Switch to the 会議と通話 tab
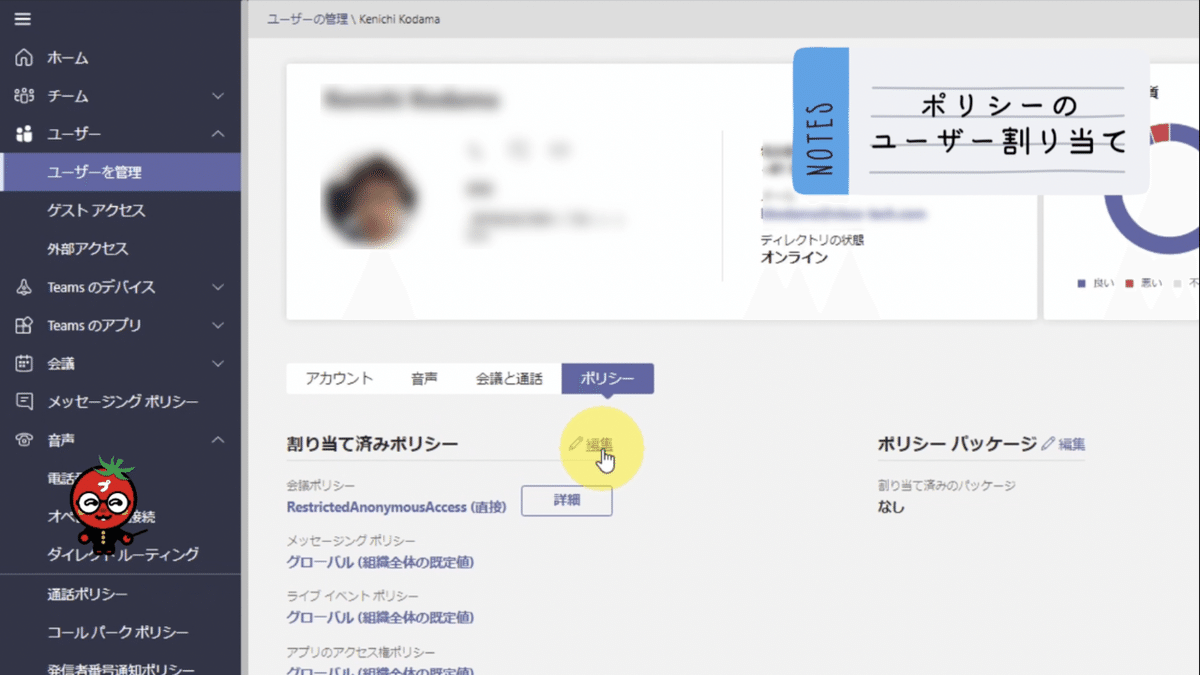 tap(509, 378)
